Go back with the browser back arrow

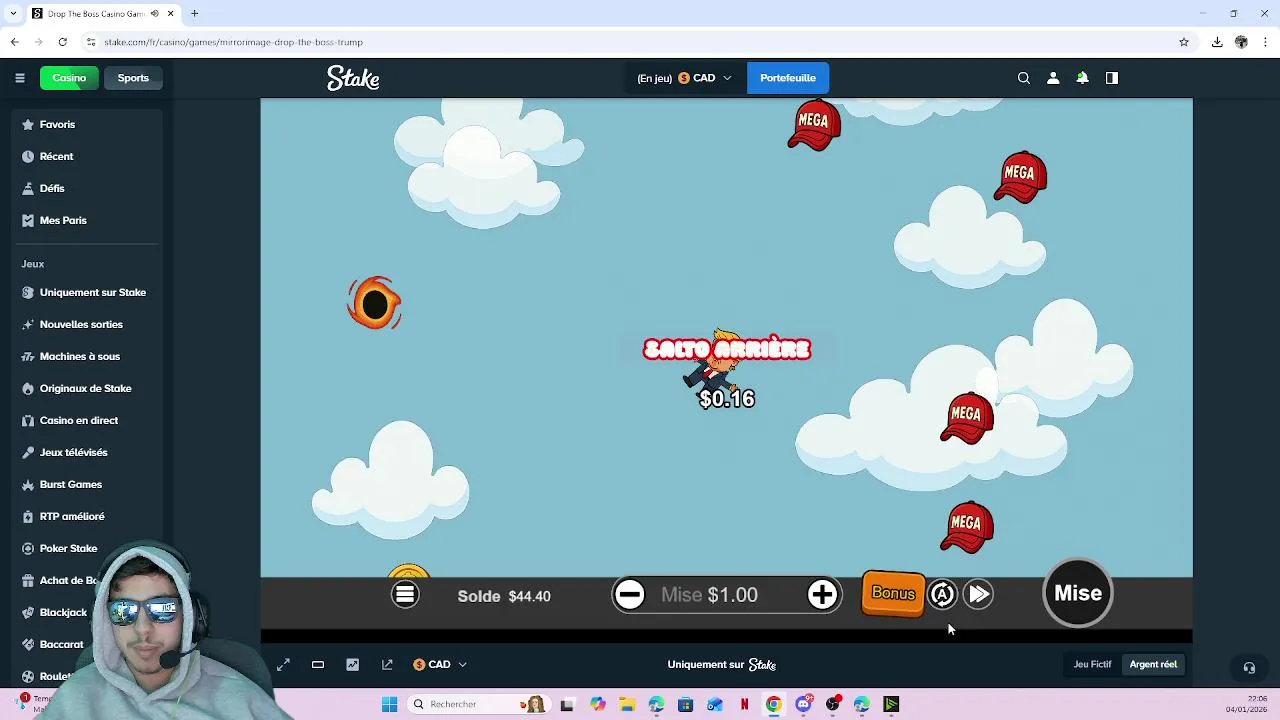pyautogui.click(x=14, y=42)
